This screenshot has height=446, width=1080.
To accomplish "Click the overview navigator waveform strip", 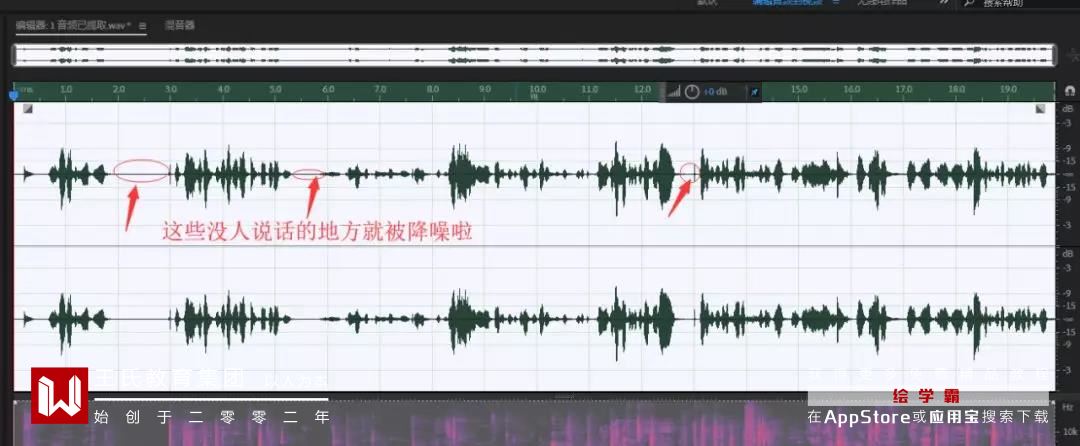I will click(534, 55).
